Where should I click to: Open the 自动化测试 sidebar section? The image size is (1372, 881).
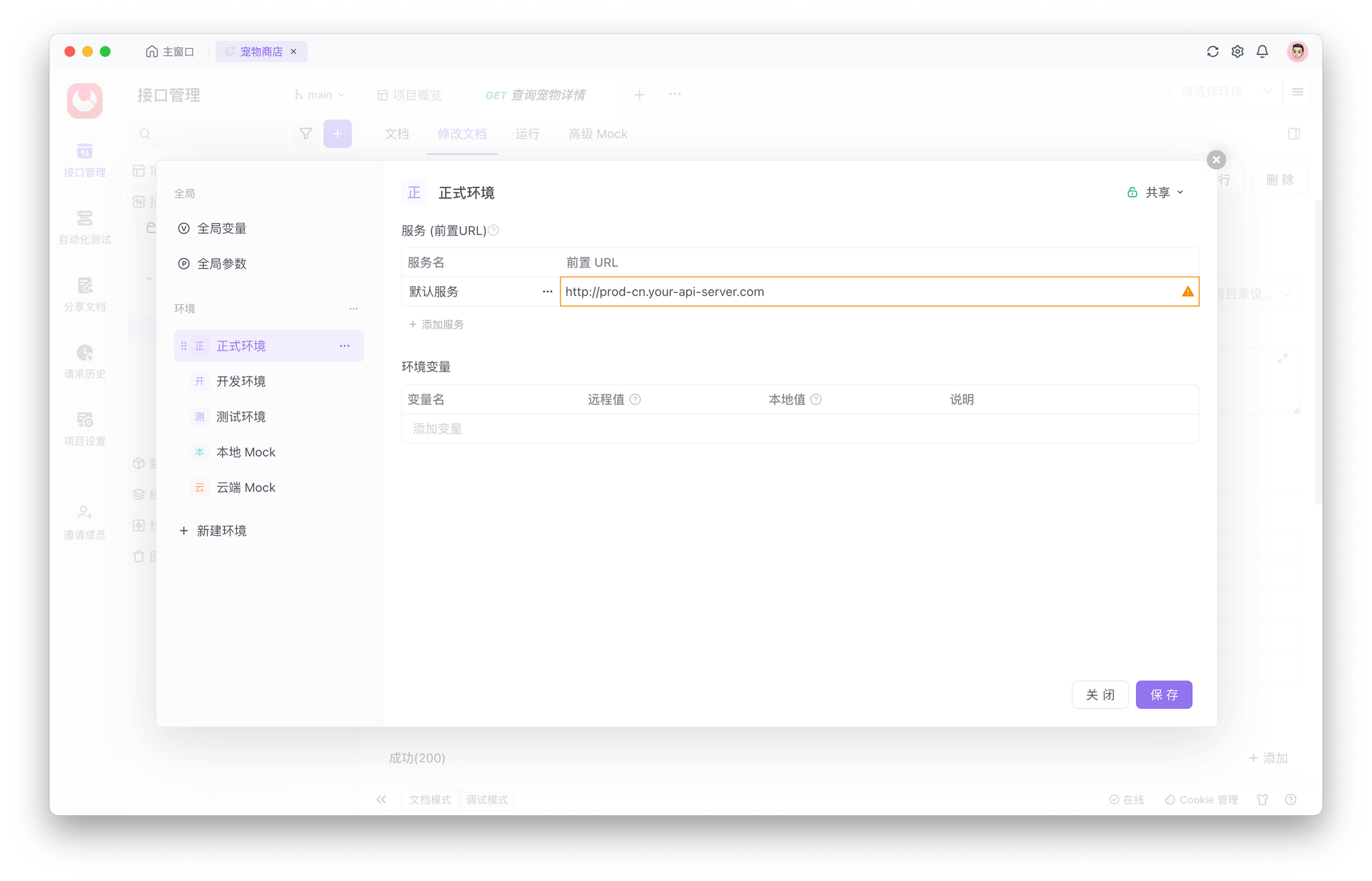pyautogui.click(x=84, y=227)
